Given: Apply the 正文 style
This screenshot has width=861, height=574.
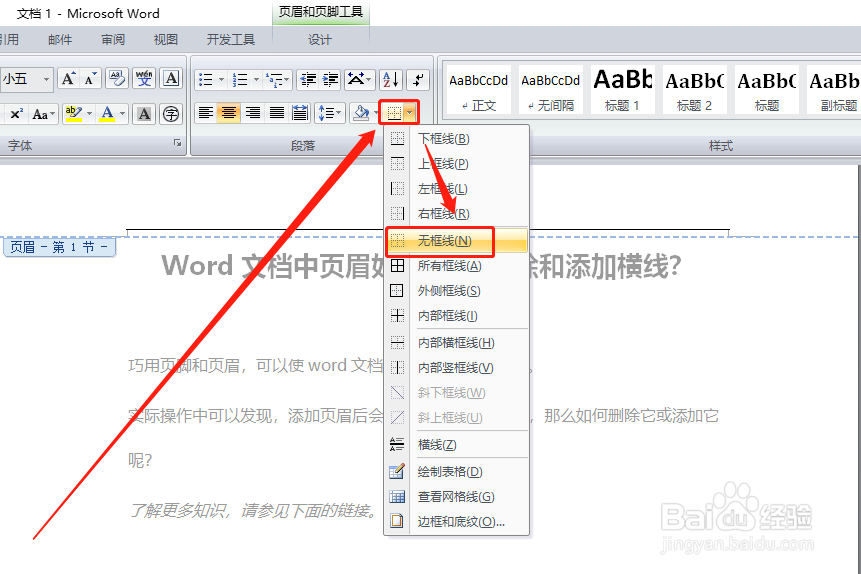Looking at the screenshot, I should 479,90.
